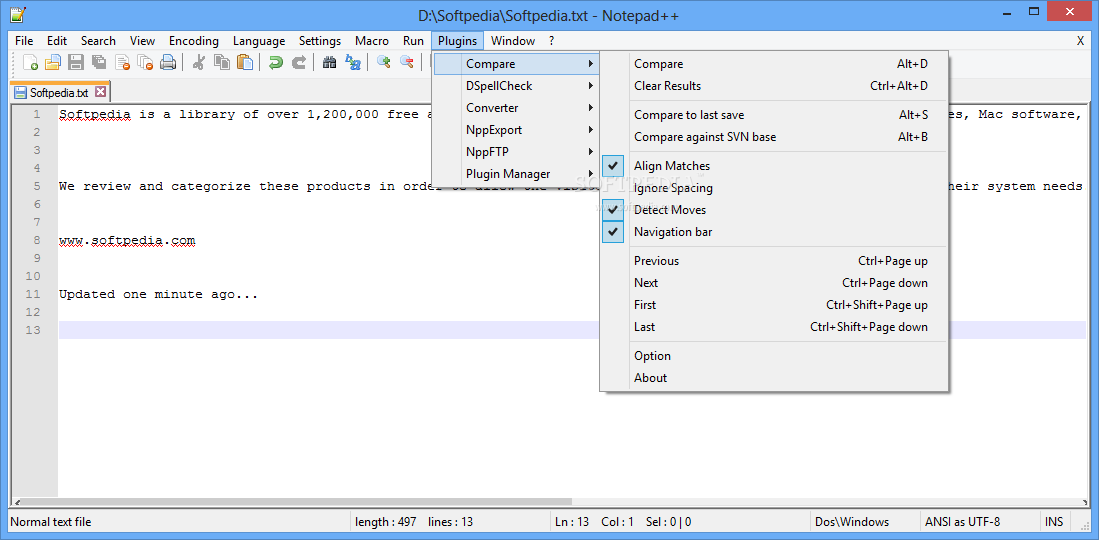Screen dimensions: 1099x540
Task: Click the 'Updated one minute ago...' line
Action: (x=158, y=295)
